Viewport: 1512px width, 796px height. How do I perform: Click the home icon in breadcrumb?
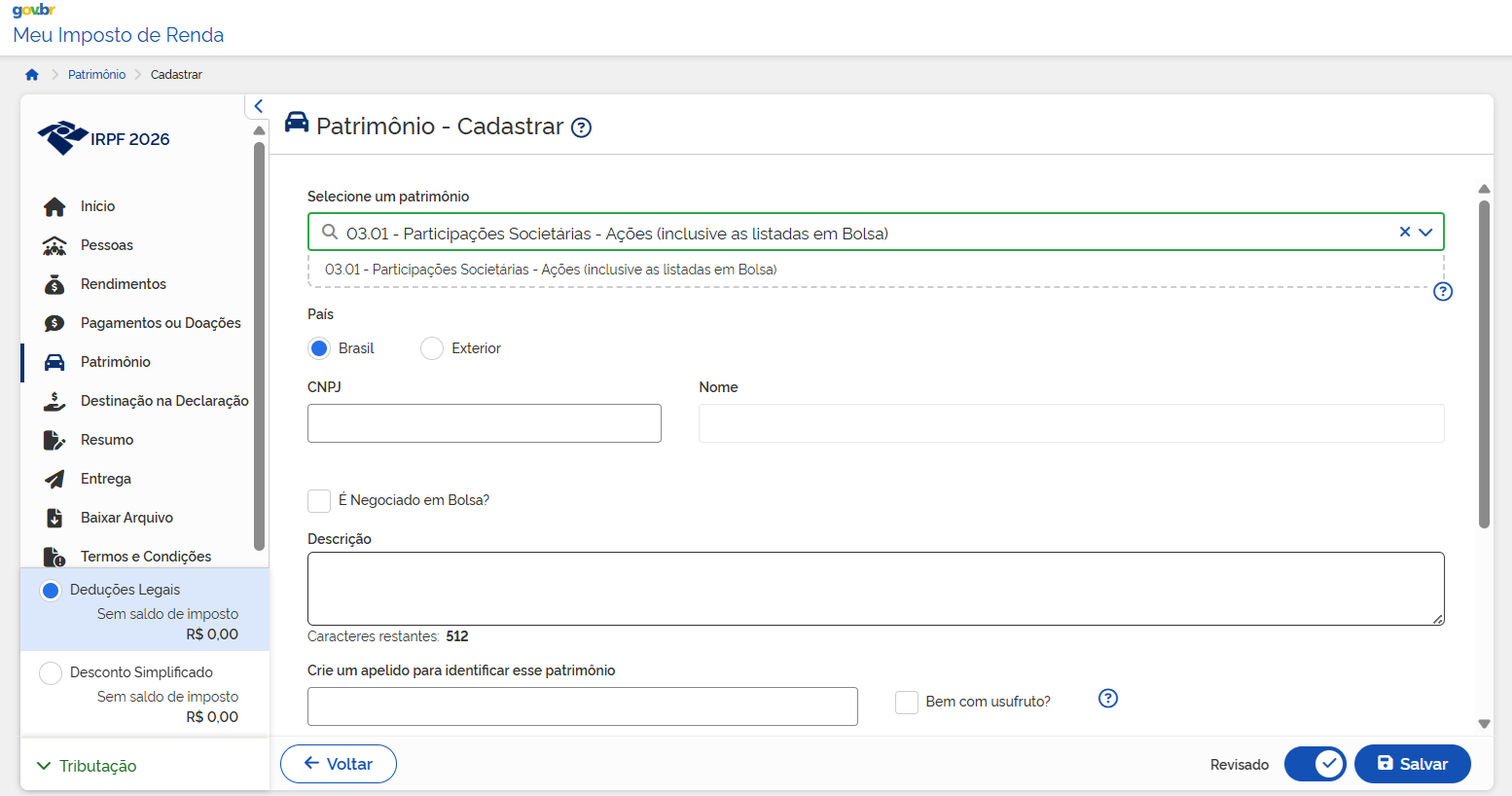pos(32,75)
